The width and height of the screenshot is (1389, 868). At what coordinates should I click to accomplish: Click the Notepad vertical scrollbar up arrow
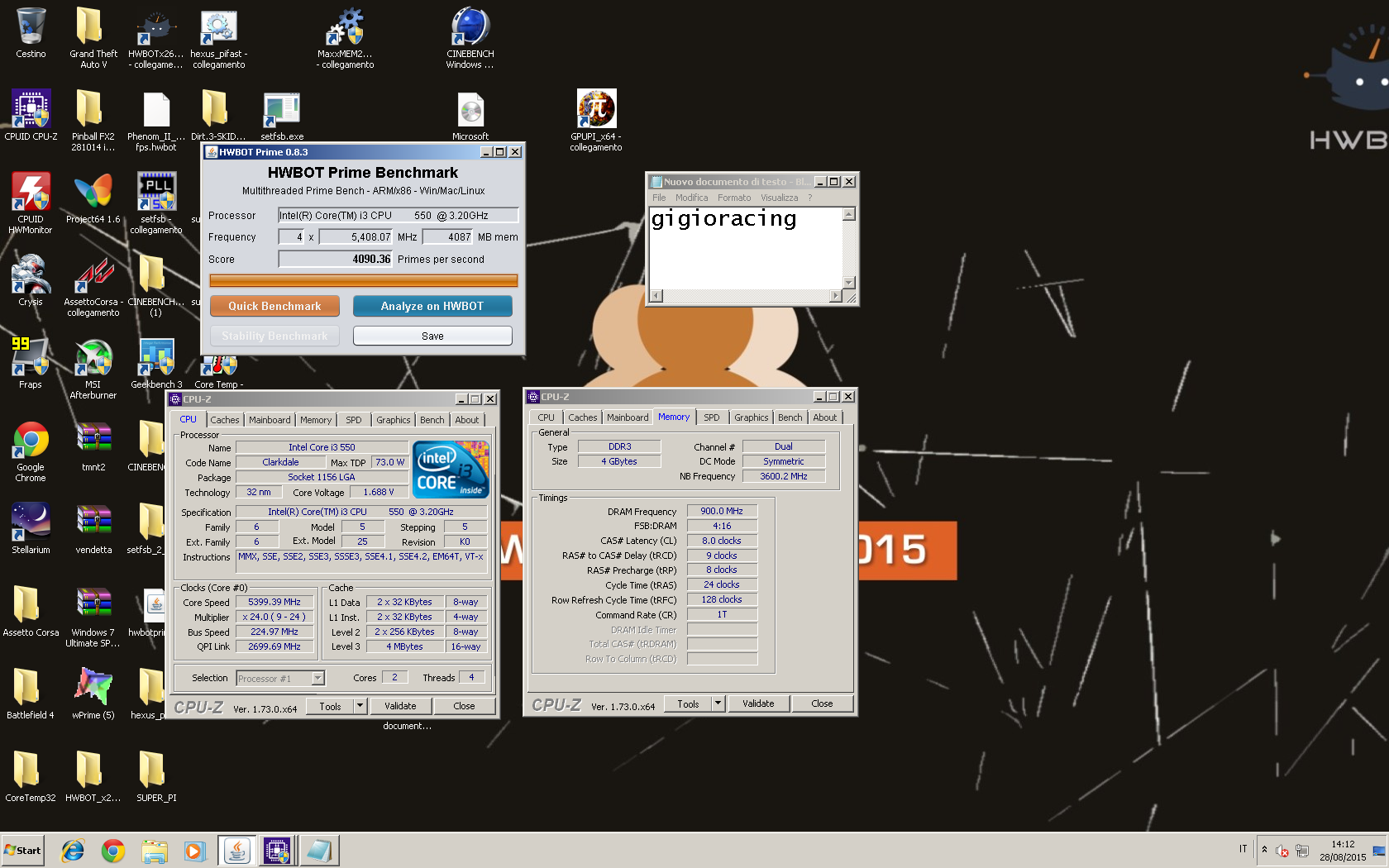pyautogui.click(x=848, y=214)
